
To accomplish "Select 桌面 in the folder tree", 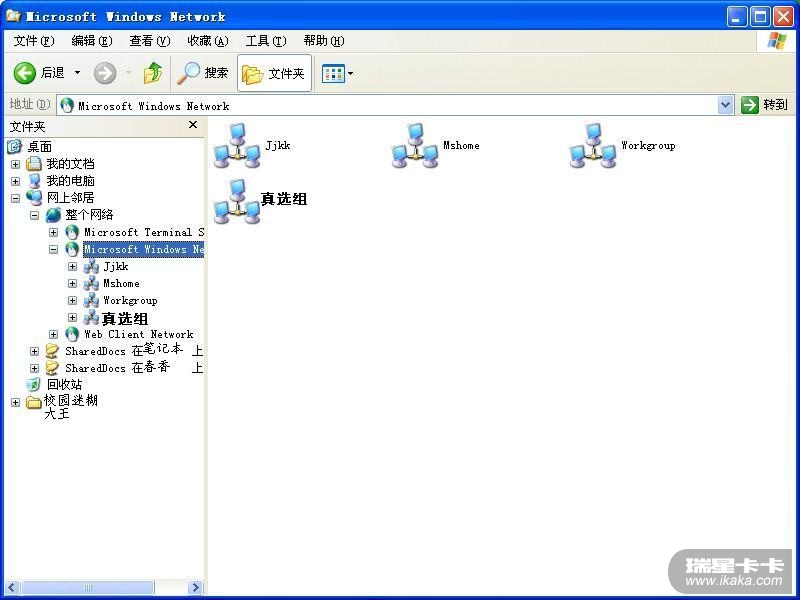I will (x=40, y=147).
